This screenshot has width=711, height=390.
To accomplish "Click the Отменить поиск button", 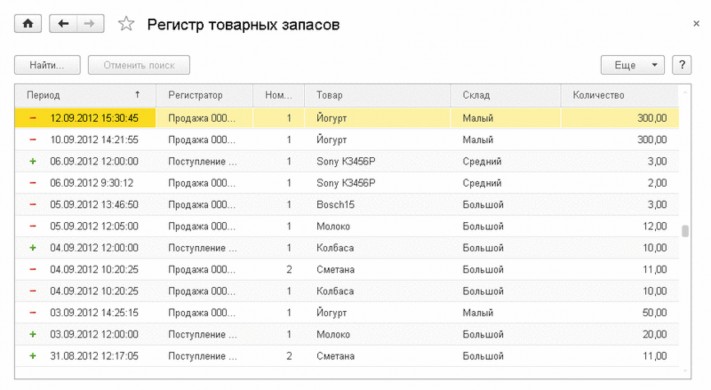I will tap(139, 65).
